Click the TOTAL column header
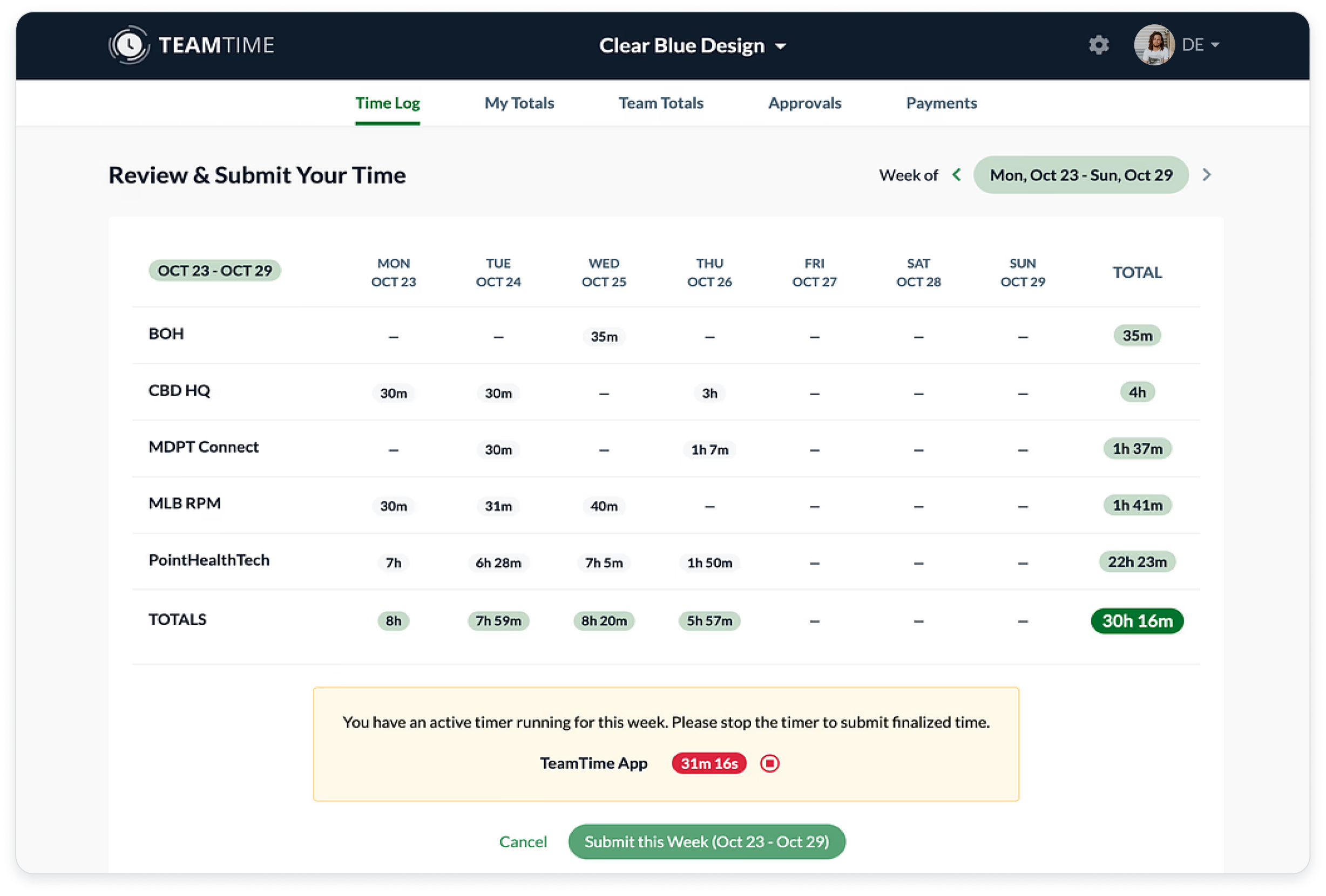This screenshot has height=896, width=1326. coord(1136,273)
